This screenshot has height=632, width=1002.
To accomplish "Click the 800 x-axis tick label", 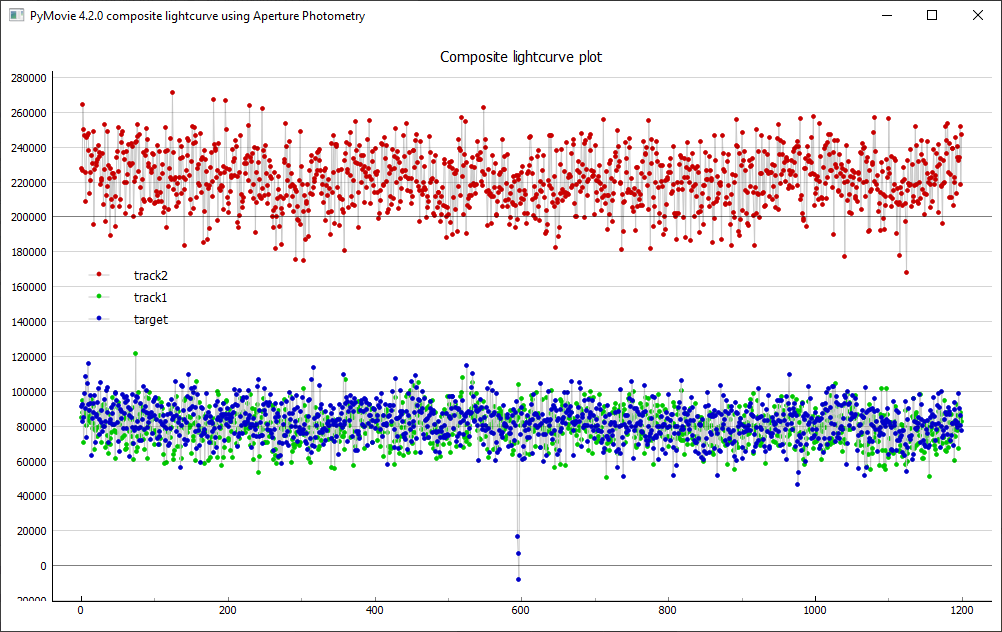I will (x=668, y=610).
